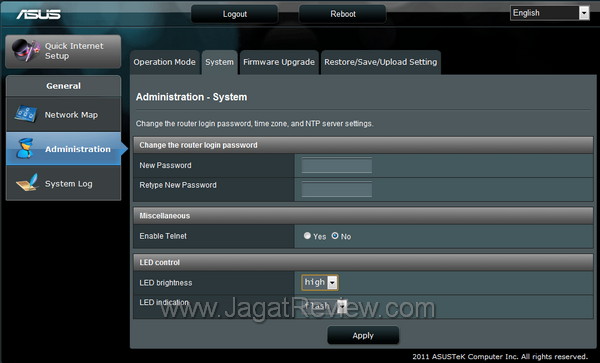The height and width of the screenshot is (363, 600).
Task: Click the Miscellaneous section header
Action: point(363,216)
